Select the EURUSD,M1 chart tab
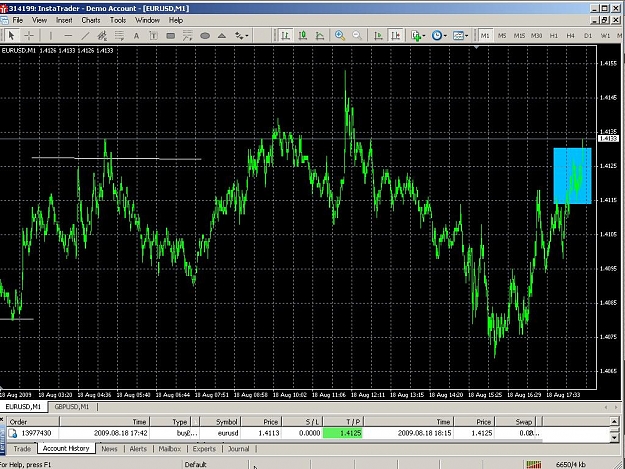The width and height of the screenshot is (625, 469). (x=23, y=407)
